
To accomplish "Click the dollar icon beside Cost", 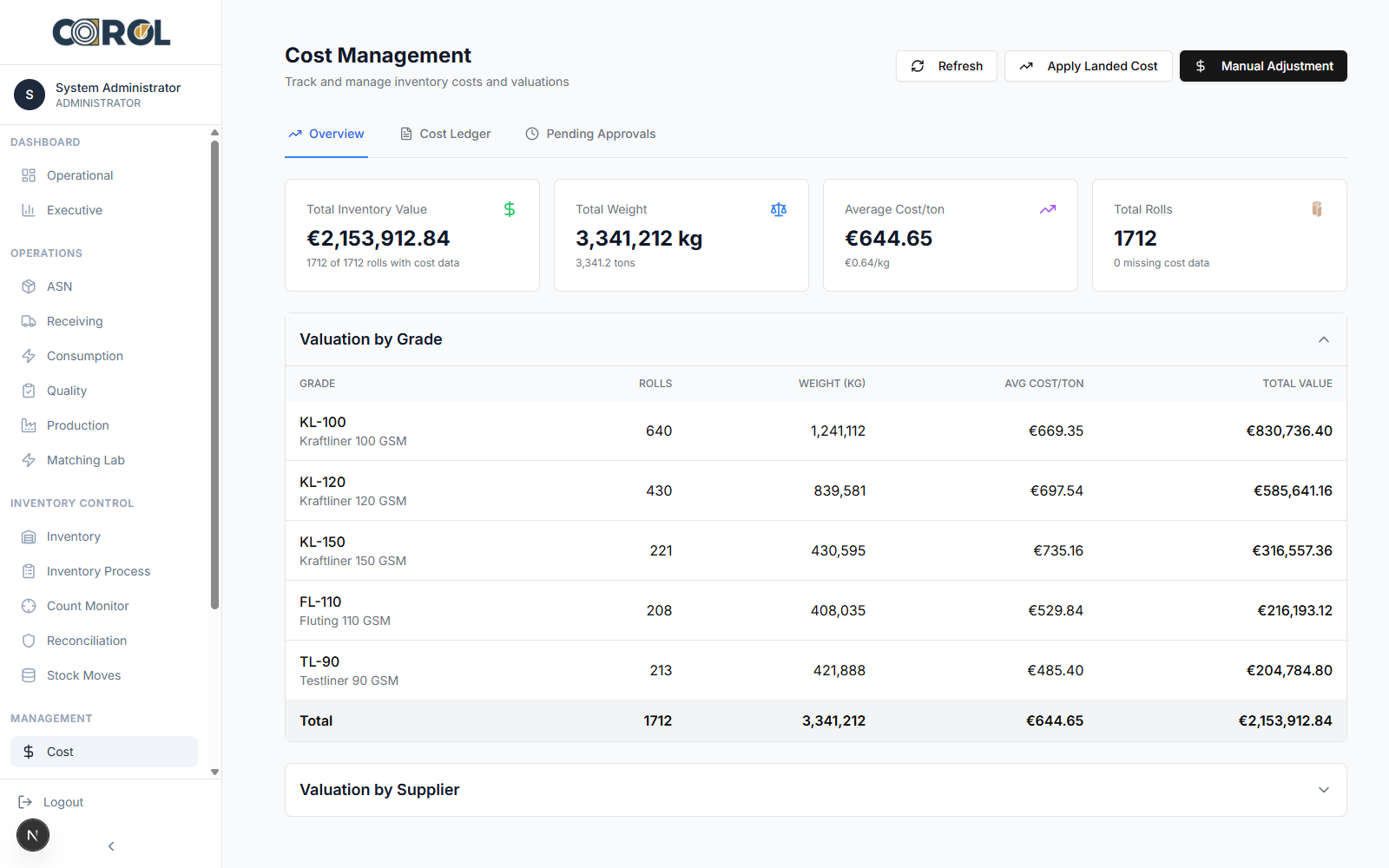I will [x=29, y=751].
